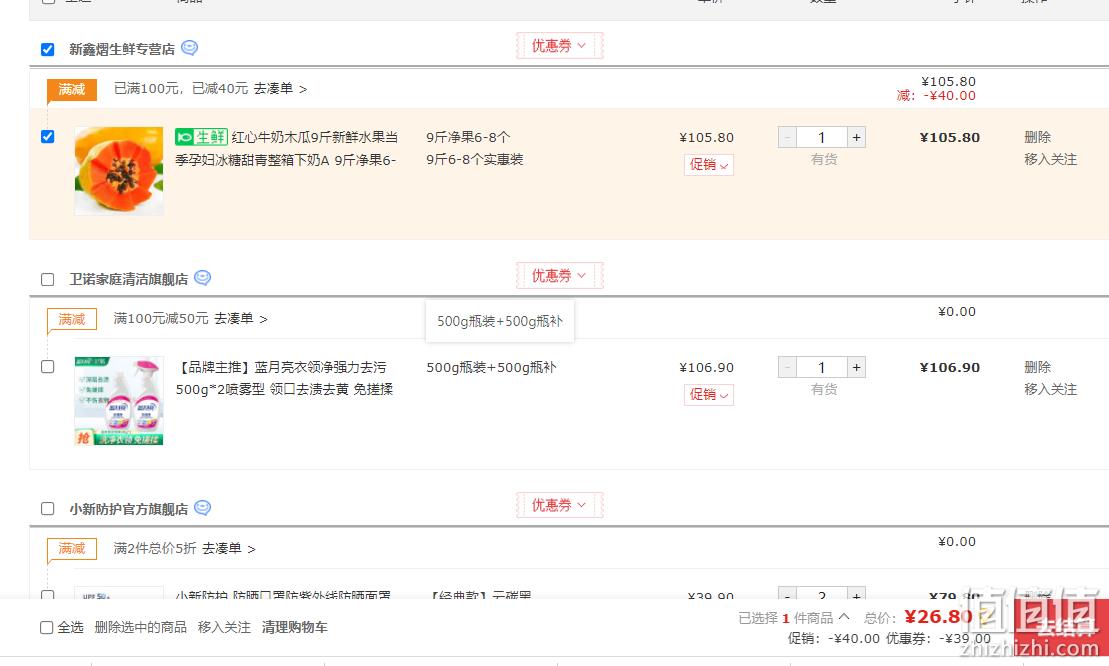Expand the 已选择 1 件商品 selected-items arrow
The height and width of the screenshot is (666, 1109).
(x=844, y=617)
